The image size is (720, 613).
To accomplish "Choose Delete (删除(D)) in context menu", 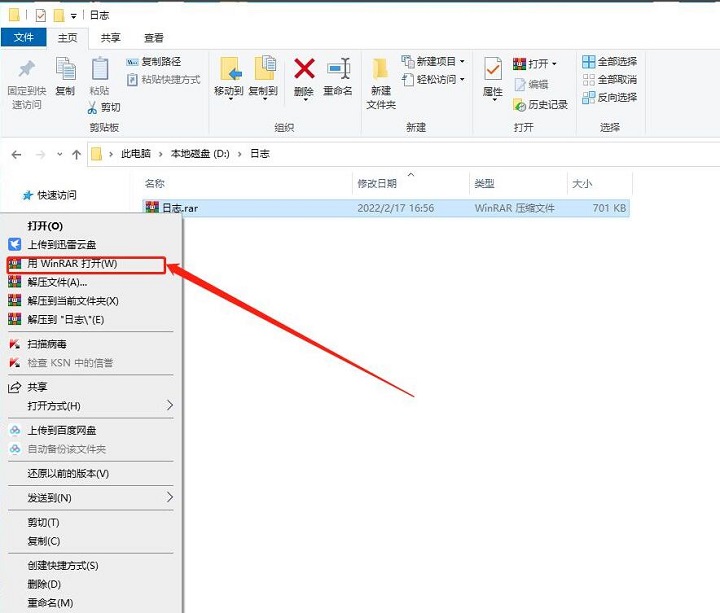I will [x=91, y=584].
